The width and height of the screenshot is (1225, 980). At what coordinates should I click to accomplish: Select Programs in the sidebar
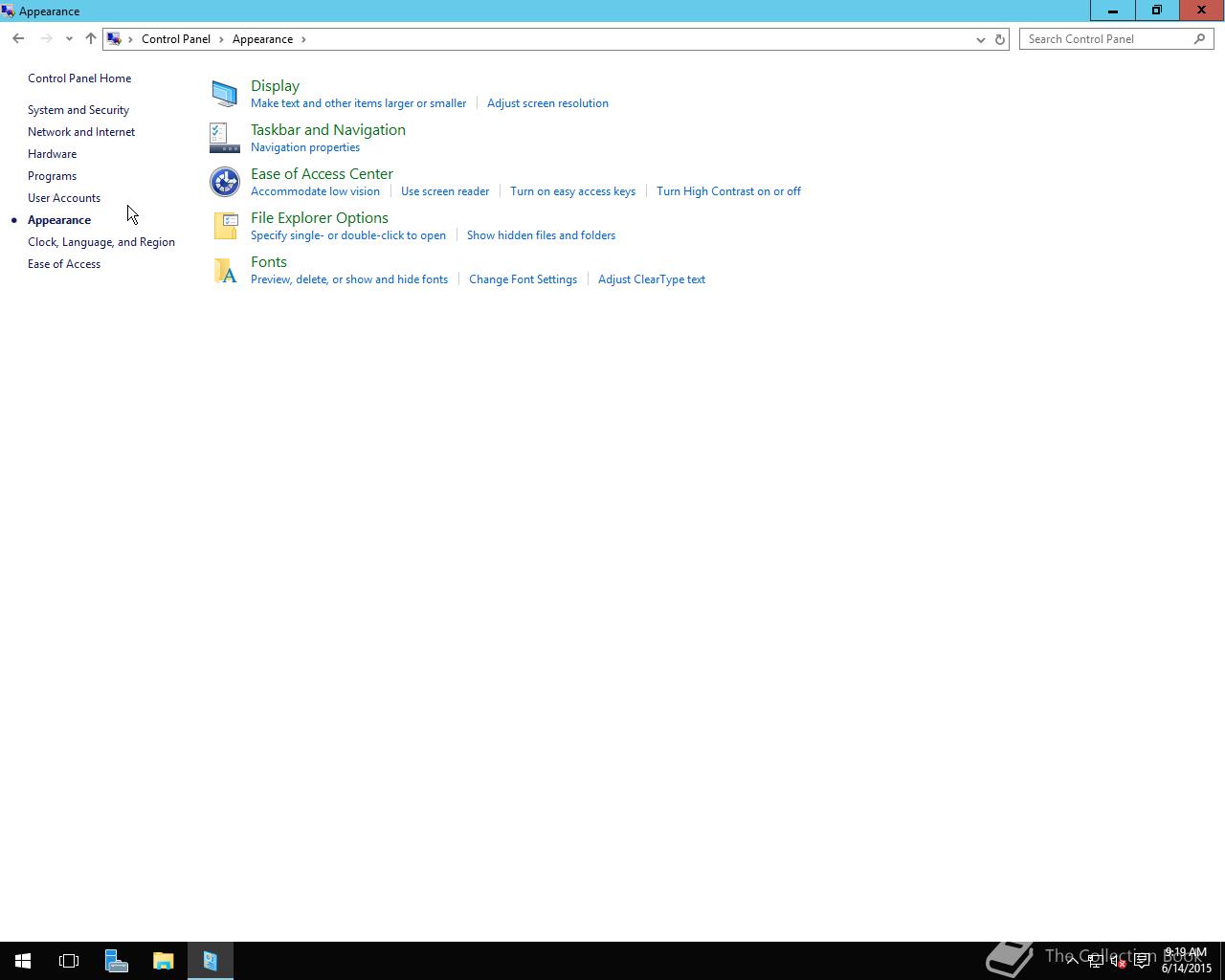tap(52, 176)
